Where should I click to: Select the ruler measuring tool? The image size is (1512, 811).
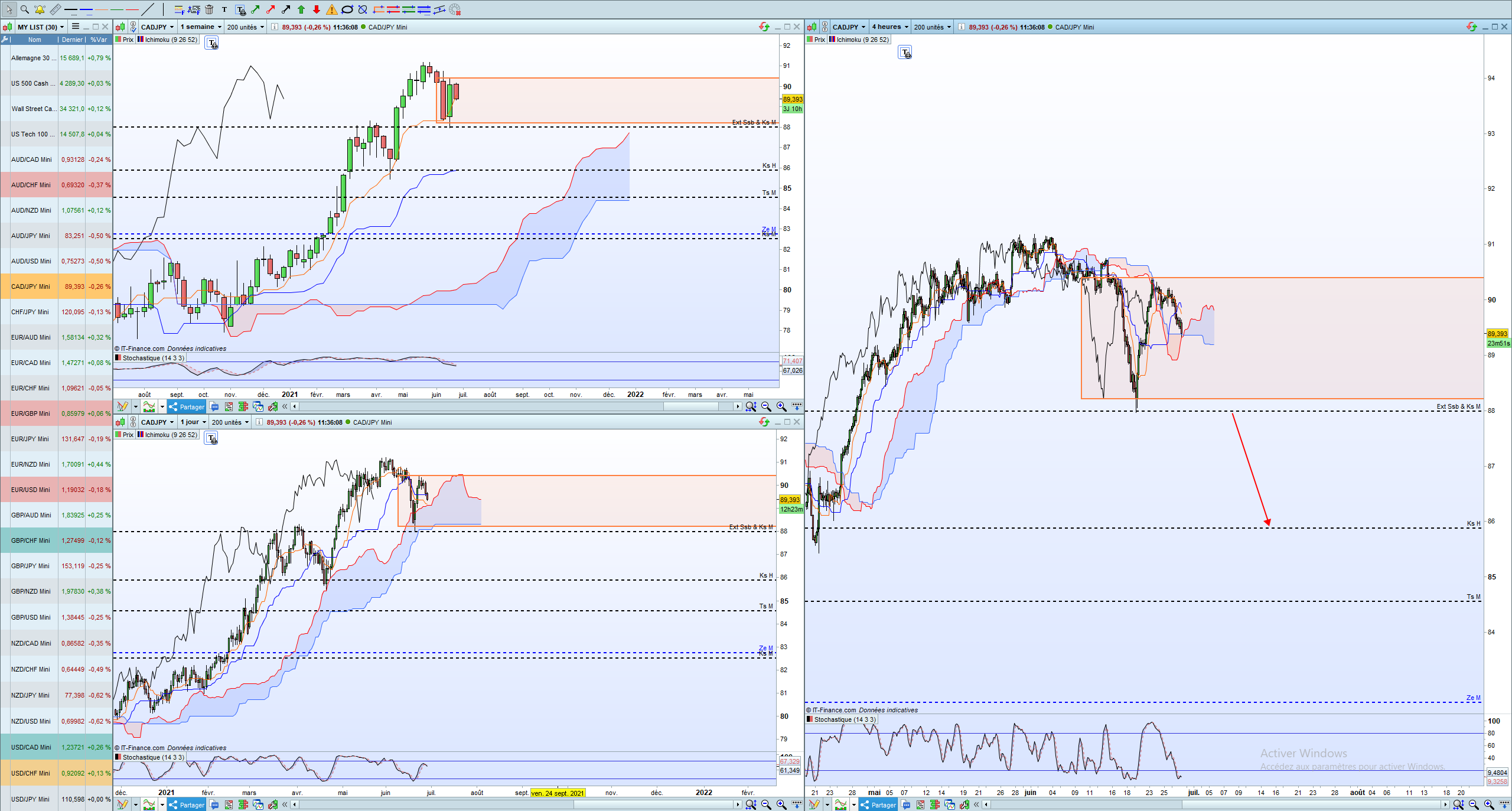(55, 9)
